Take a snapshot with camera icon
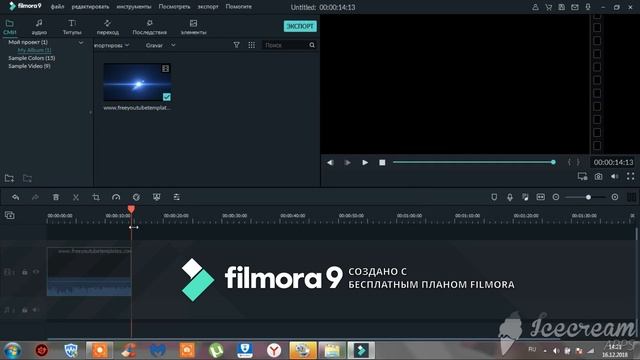This screenshot has height=360, width=640. click(598, 176)
